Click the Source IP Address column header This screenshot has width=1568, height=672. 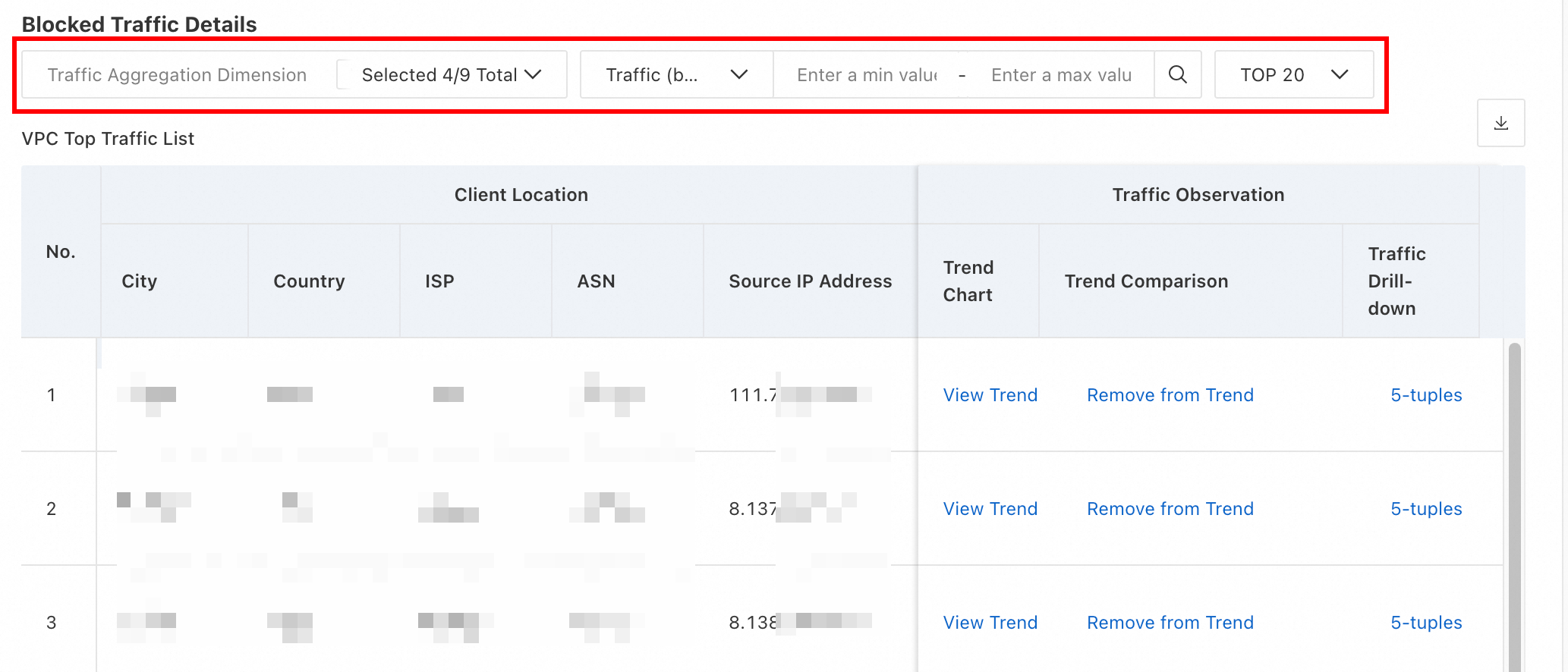click(x=810, y=281)
